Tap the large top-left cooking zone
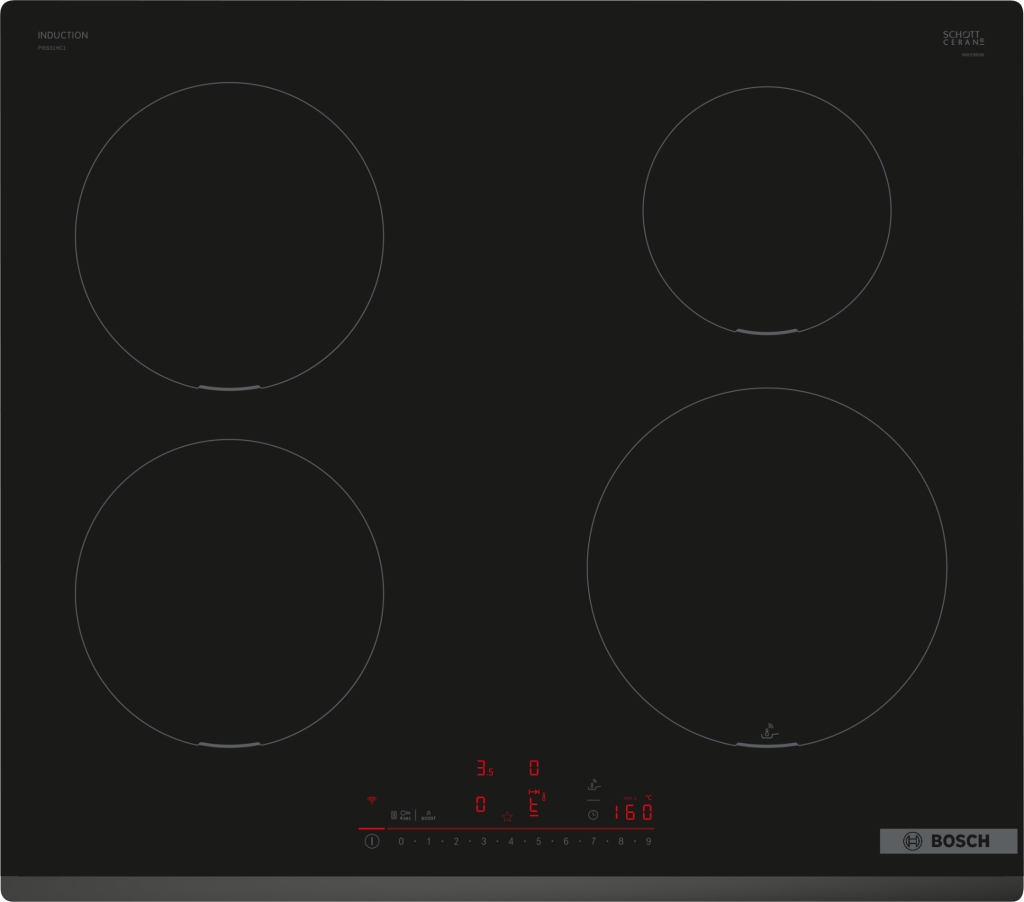The height and width of the screenshot is (902, 1024). [229, 235]
